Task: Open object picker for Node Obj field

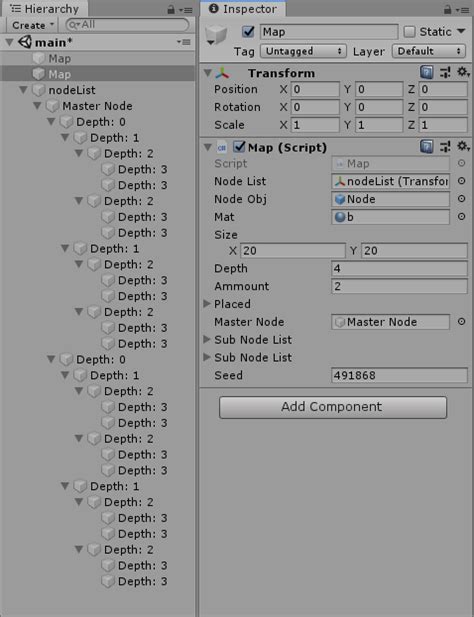Action: 462,198
